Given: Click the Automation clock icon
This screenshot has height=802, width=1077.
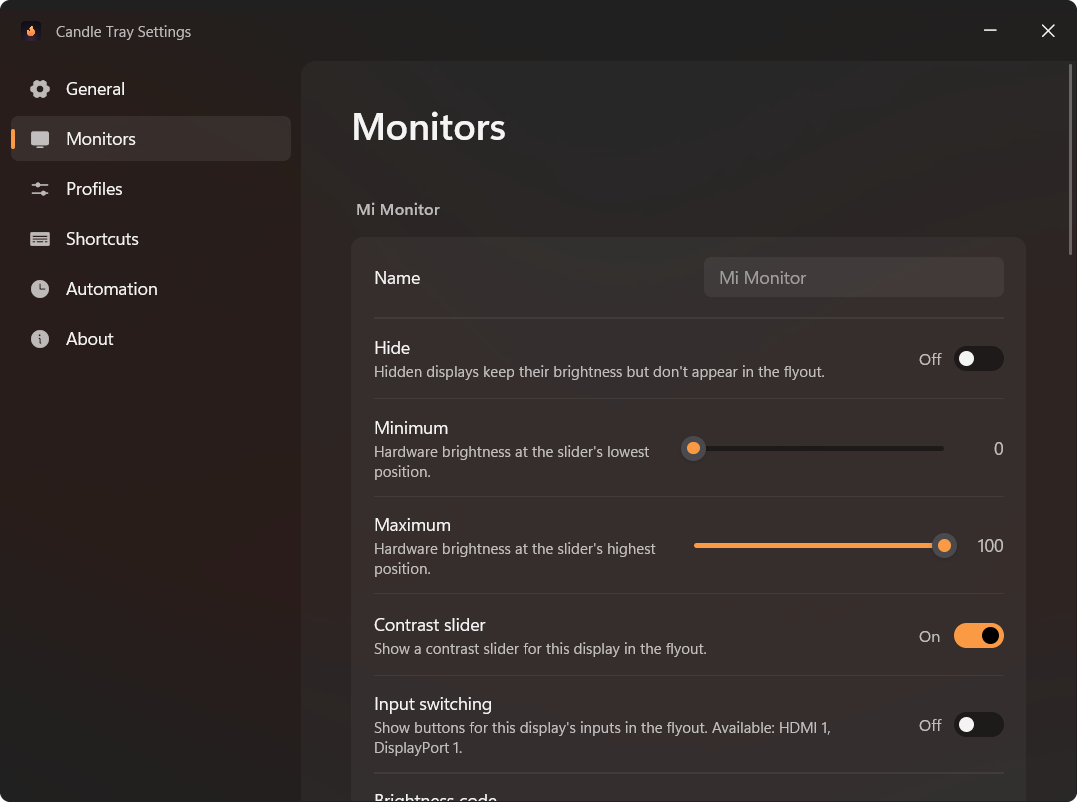Looking at the screenshot, I should 40,289.
